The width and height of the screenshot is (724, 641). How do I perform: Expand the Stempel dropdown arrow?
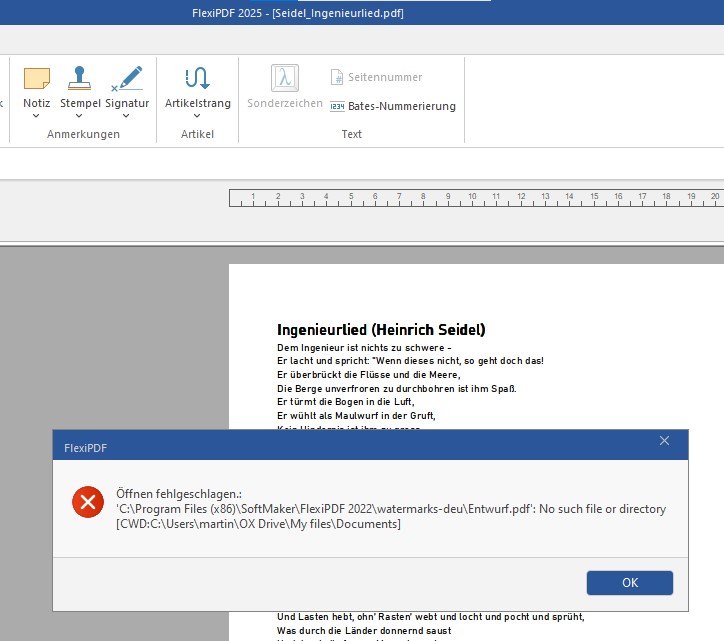(79, 116)
